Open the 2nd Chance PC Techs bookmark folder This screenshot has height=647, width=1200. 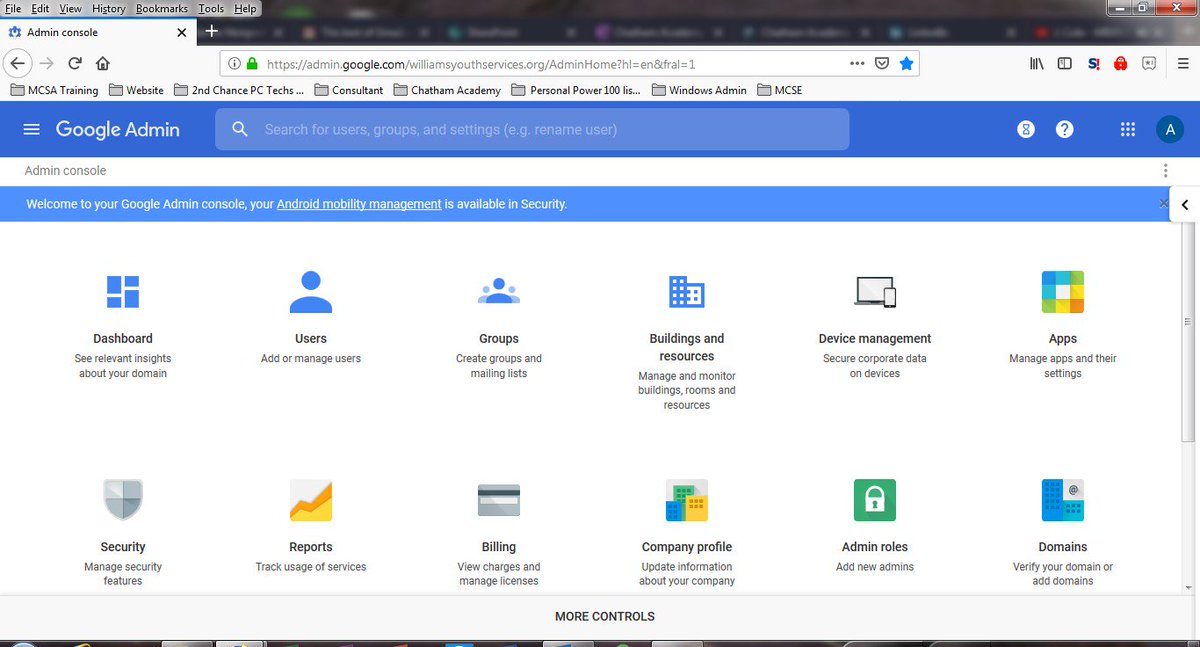point(240,90)
